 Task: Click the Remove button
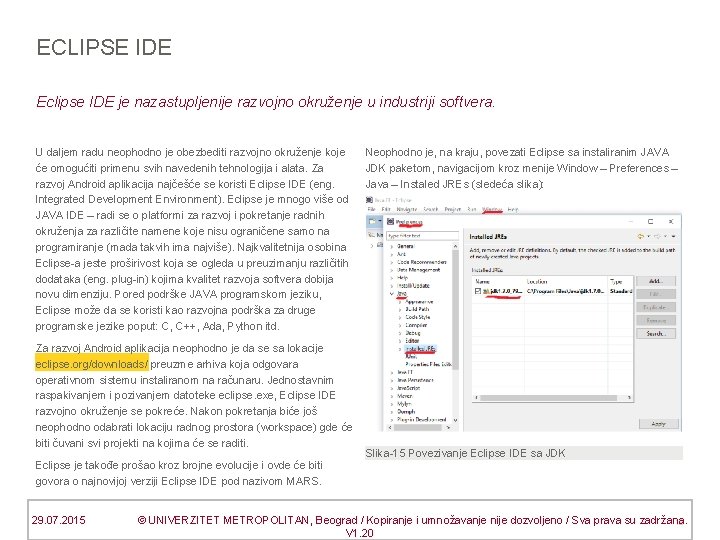click(656, 321)
